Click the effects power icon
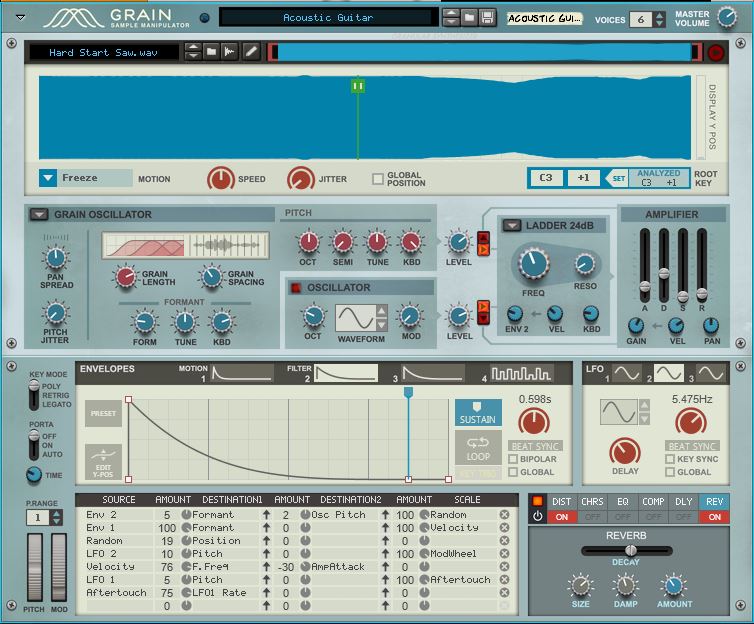754x624 pixels. 537,516
